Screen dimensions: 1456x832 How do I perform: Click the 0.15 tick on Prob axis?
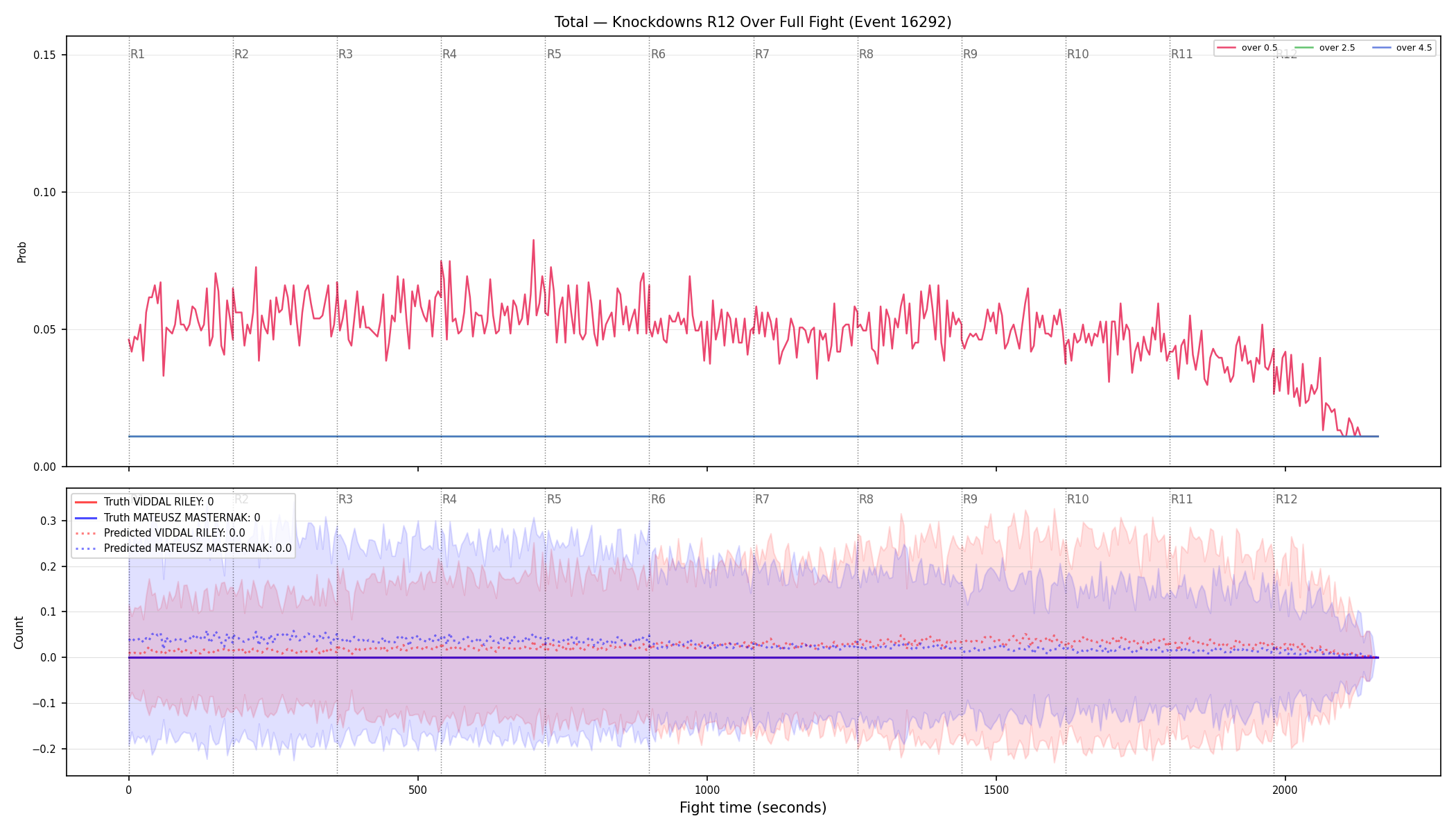(x=45, y=55)
